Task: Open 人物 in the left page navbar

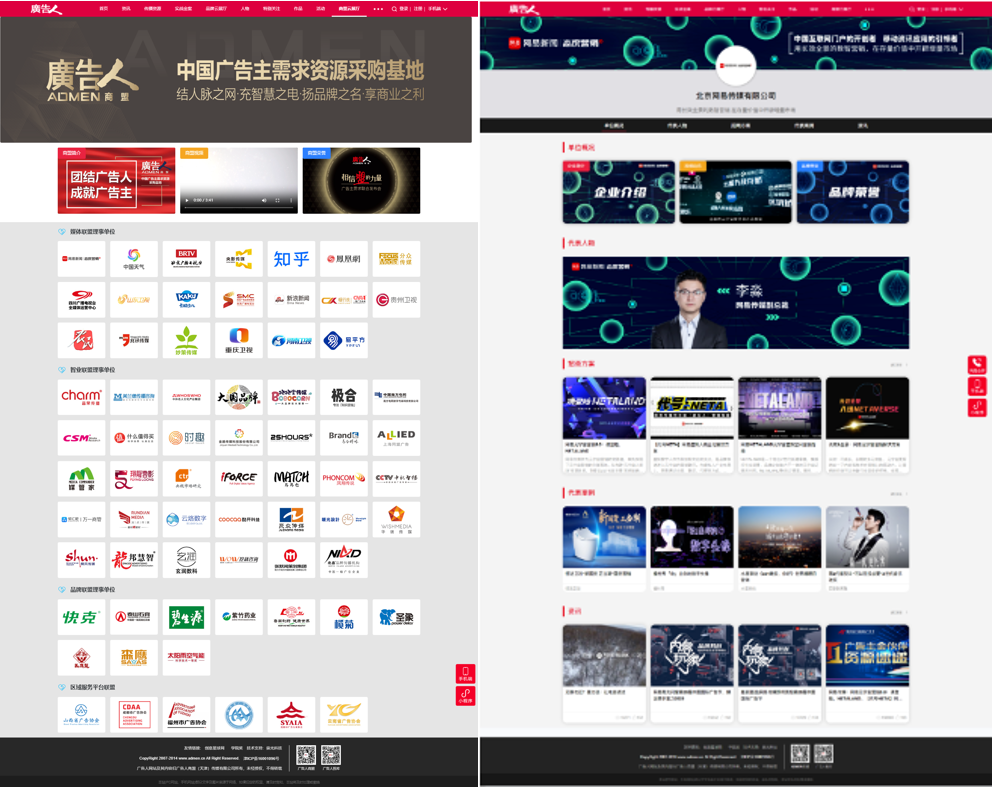Action: tap(245, 9)
